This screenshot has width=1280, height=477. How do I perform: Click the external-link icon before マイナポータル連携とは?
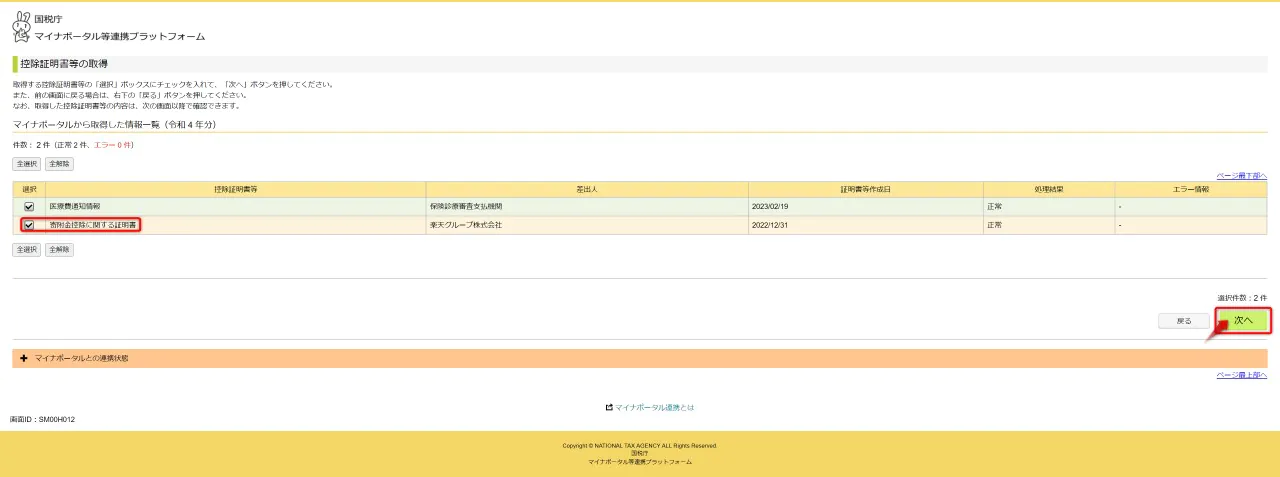click(x=608, y=408)
